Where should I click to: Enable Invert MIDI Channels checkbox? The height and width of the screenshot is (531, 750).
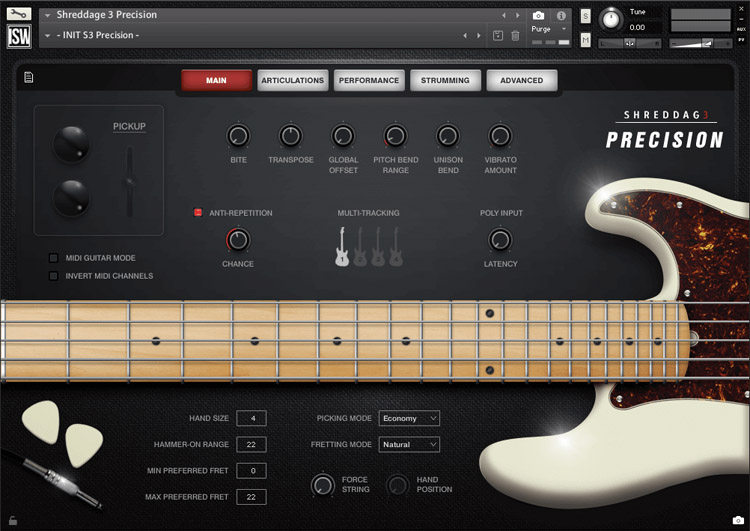pyautogui.click(x=54, y=276)
